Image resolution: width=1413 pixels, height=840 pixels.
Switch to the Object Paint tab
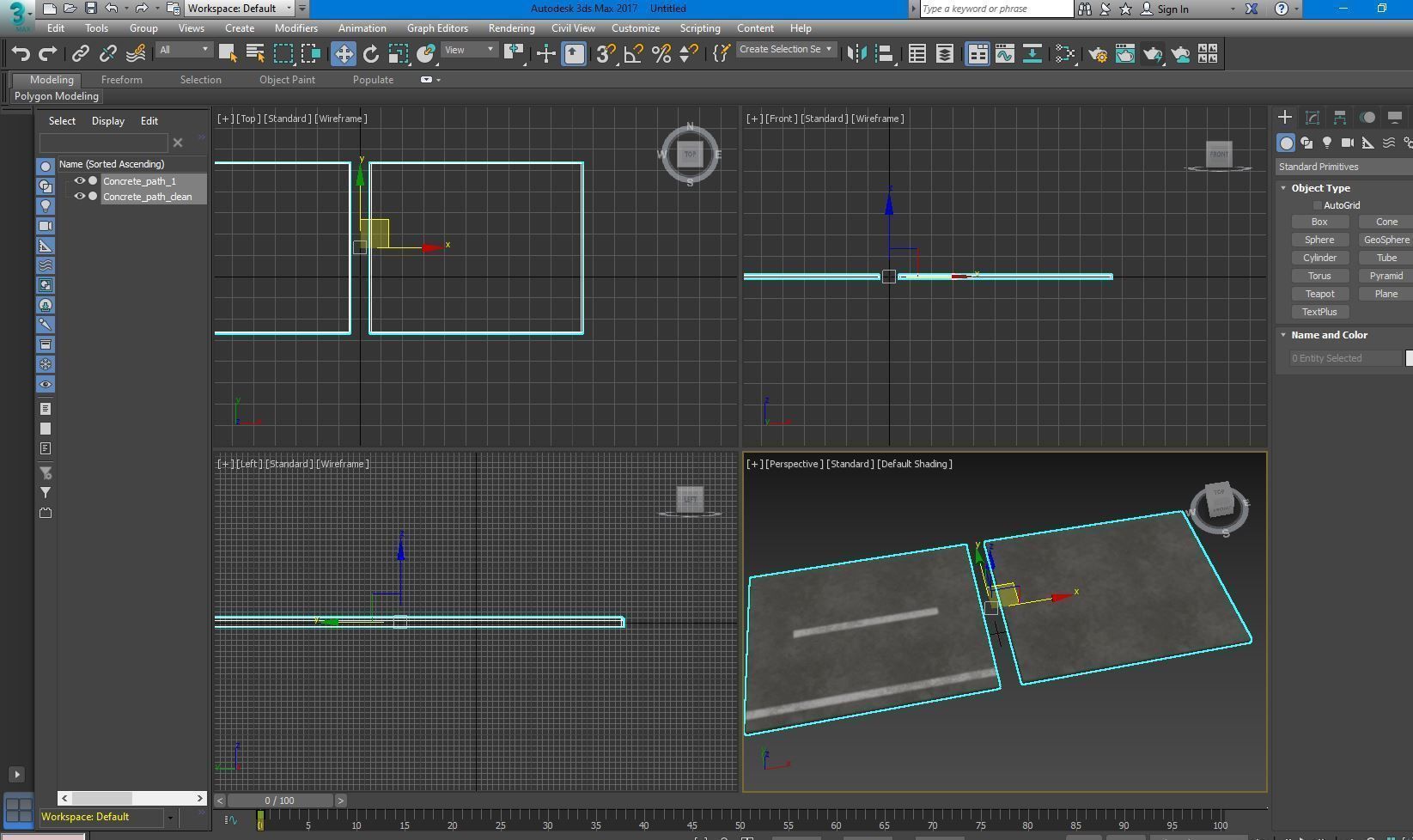[x=287, y=80]
